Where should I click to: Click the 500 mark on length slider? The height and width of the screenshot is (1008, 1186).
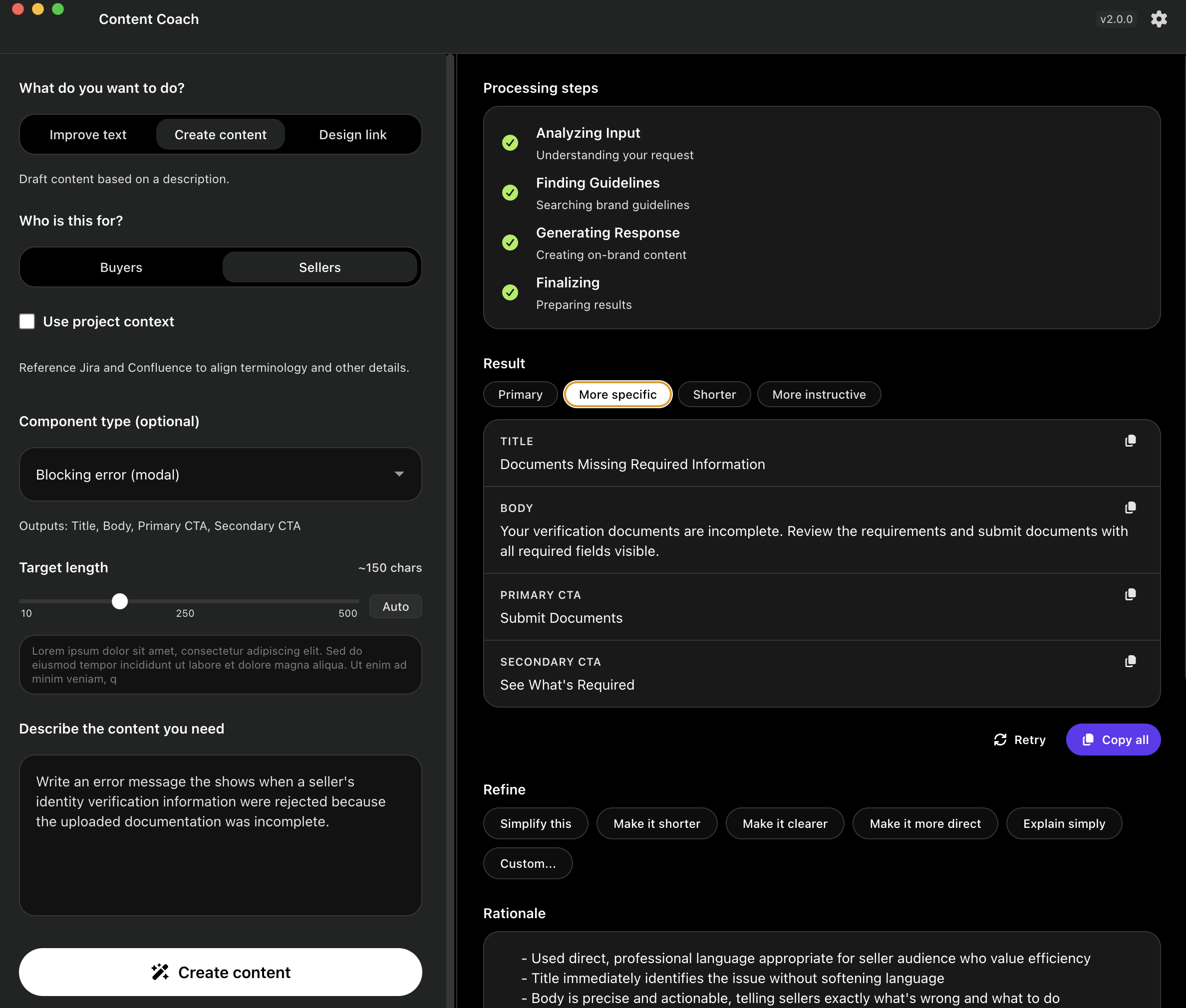click(347, 613)
